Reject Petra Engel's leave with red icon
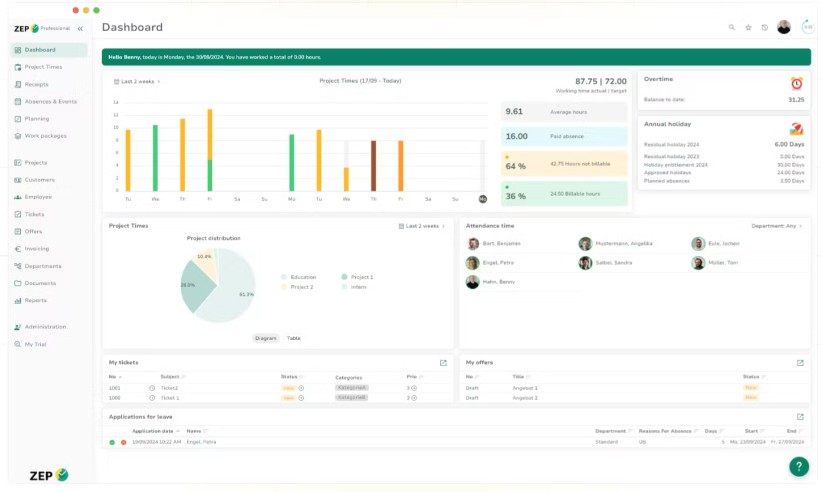Viewport: 821px width, 492px height. (124, 442)
